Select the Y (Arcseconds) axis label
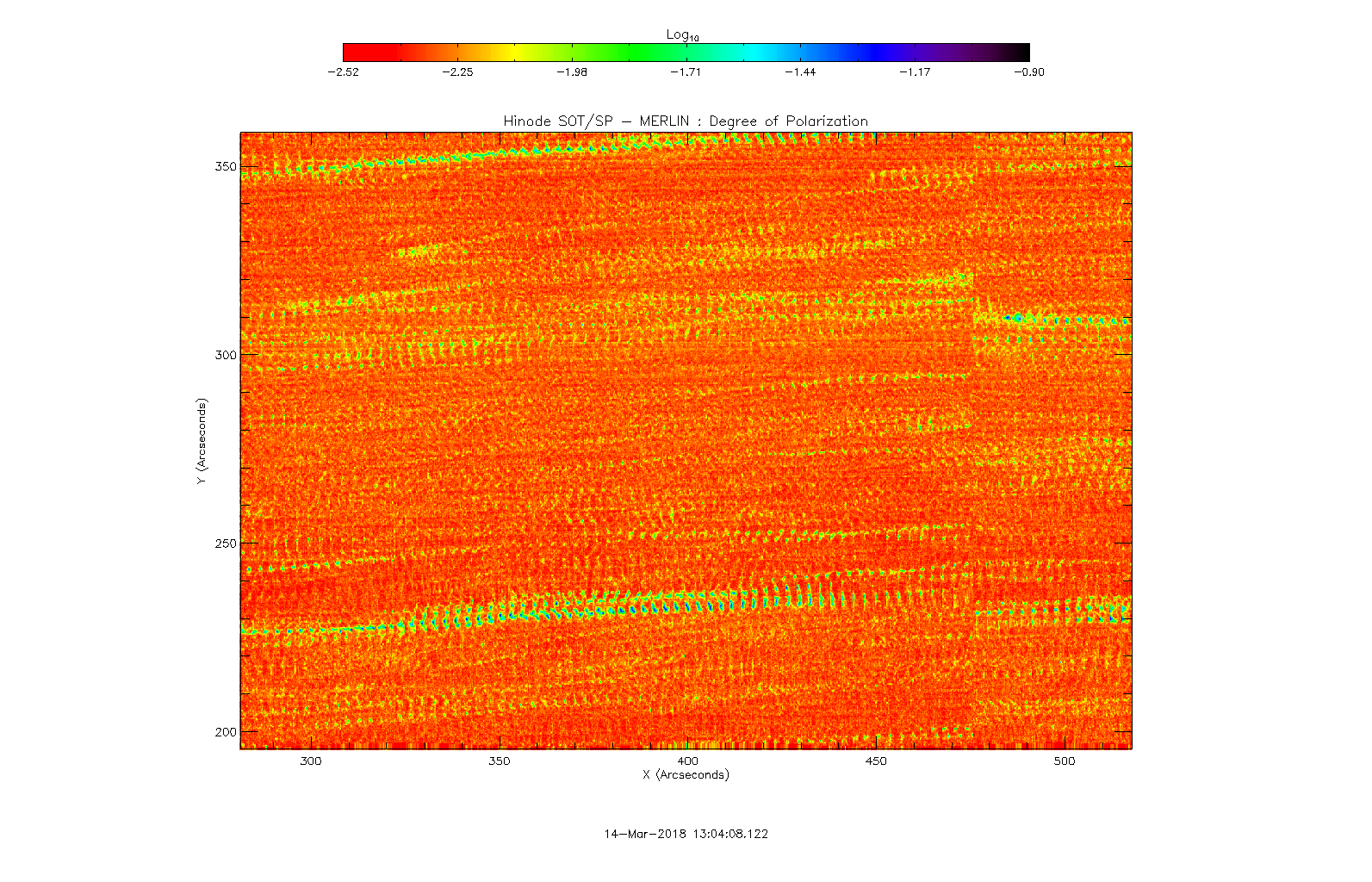 click(x=202, y=441)
